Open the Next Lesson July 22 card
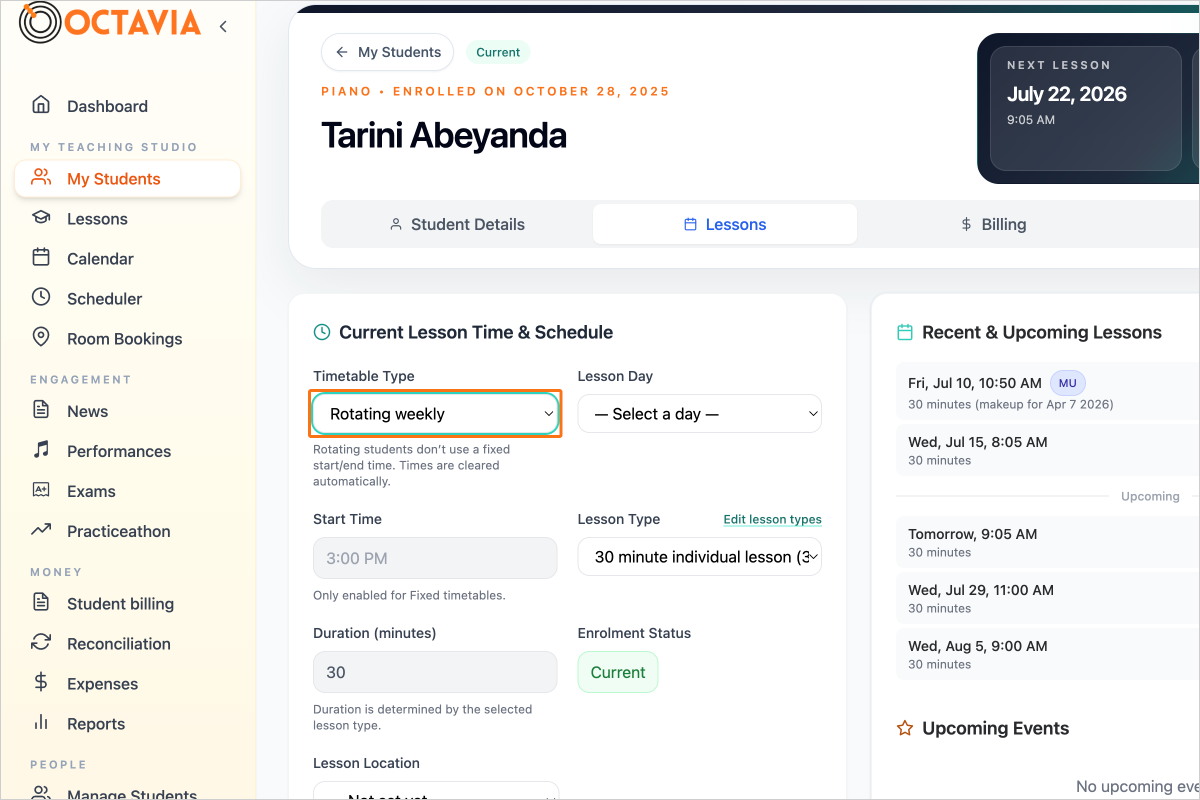This screenshot has height=800, width=1200. coord(1085,108)
